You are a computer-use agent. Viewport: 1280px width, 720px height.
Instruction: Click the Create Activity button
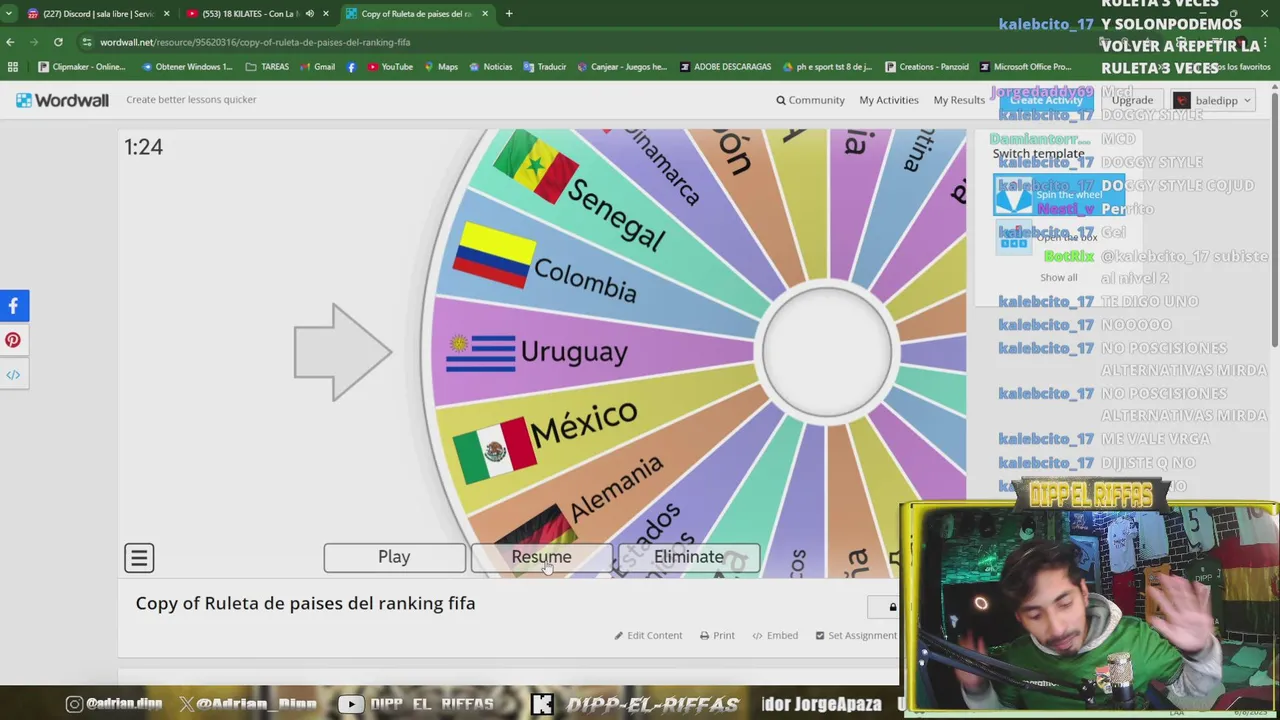tap(1046, 100)
